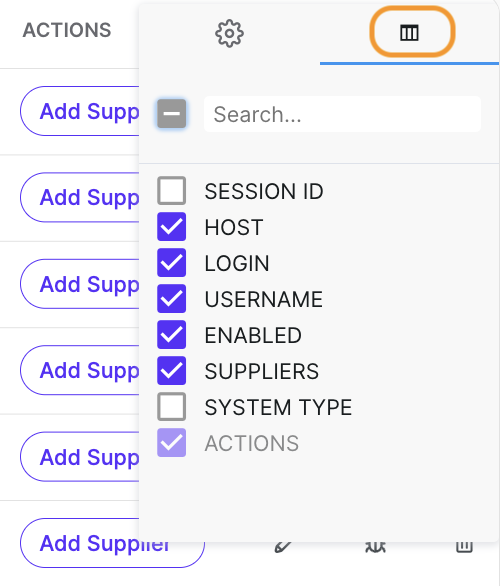This screenshot has width=500, height=586.
Task: Hide the SUPPLIERS column via checkbox
Action: [x=172, y=370]
